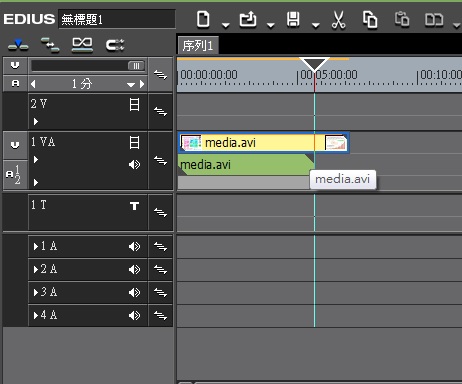Toggle the sync-lock mode icon
Image resolution: width=462 pixels, height=384 pixels.
pos(50,45)
